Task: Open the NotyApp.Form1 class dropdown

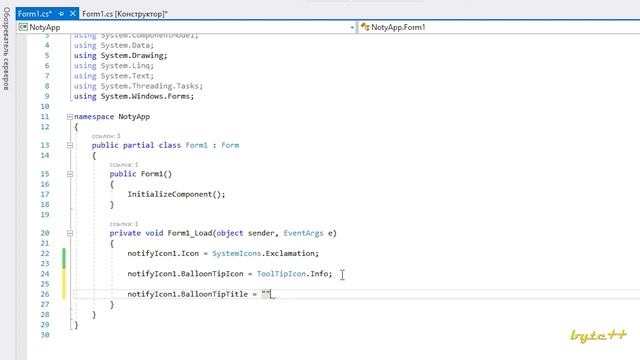Action: point(500,27)
